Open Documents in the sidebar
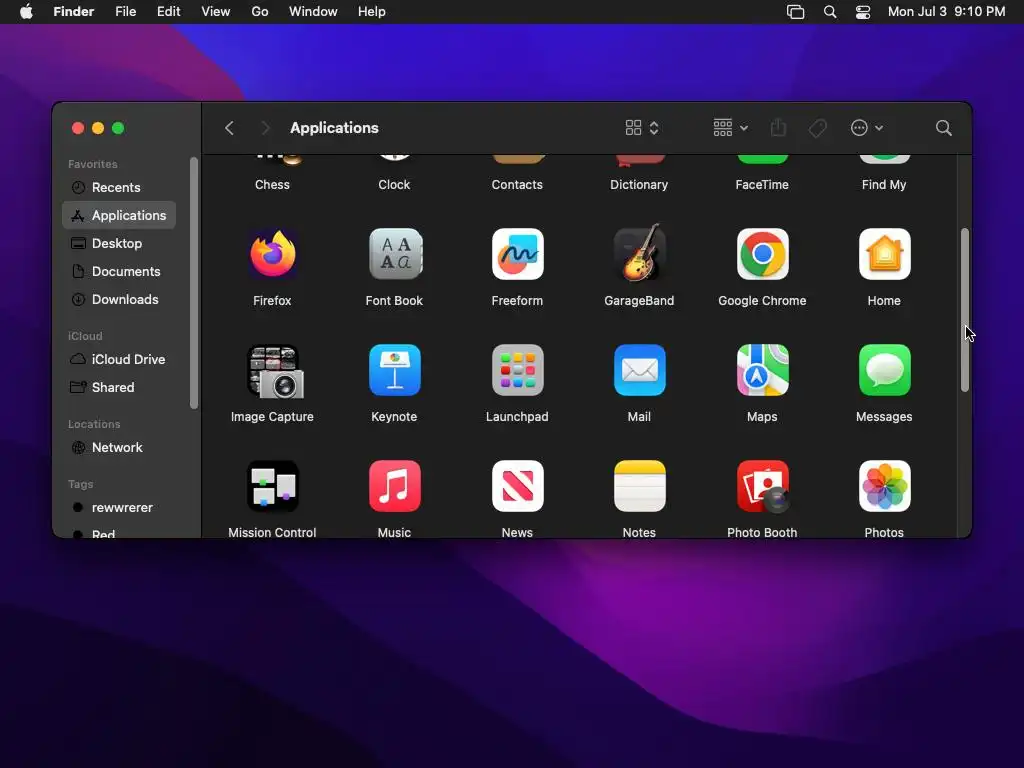This screenshot has width=1024, height=768. click(119, 272)
